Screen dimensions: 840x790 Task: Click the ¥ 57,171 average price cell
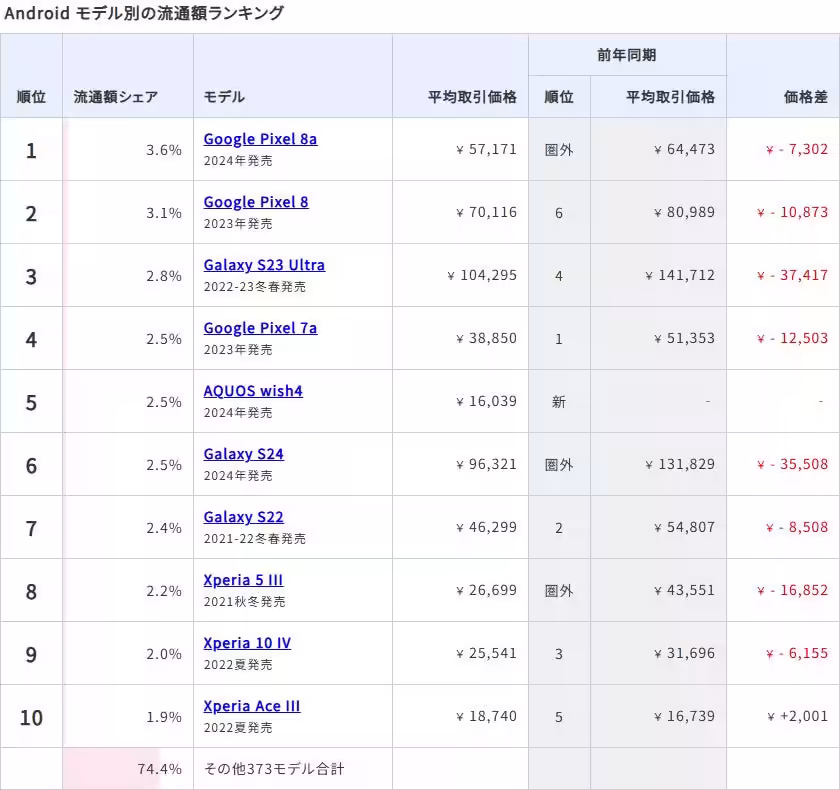[486, 150]
